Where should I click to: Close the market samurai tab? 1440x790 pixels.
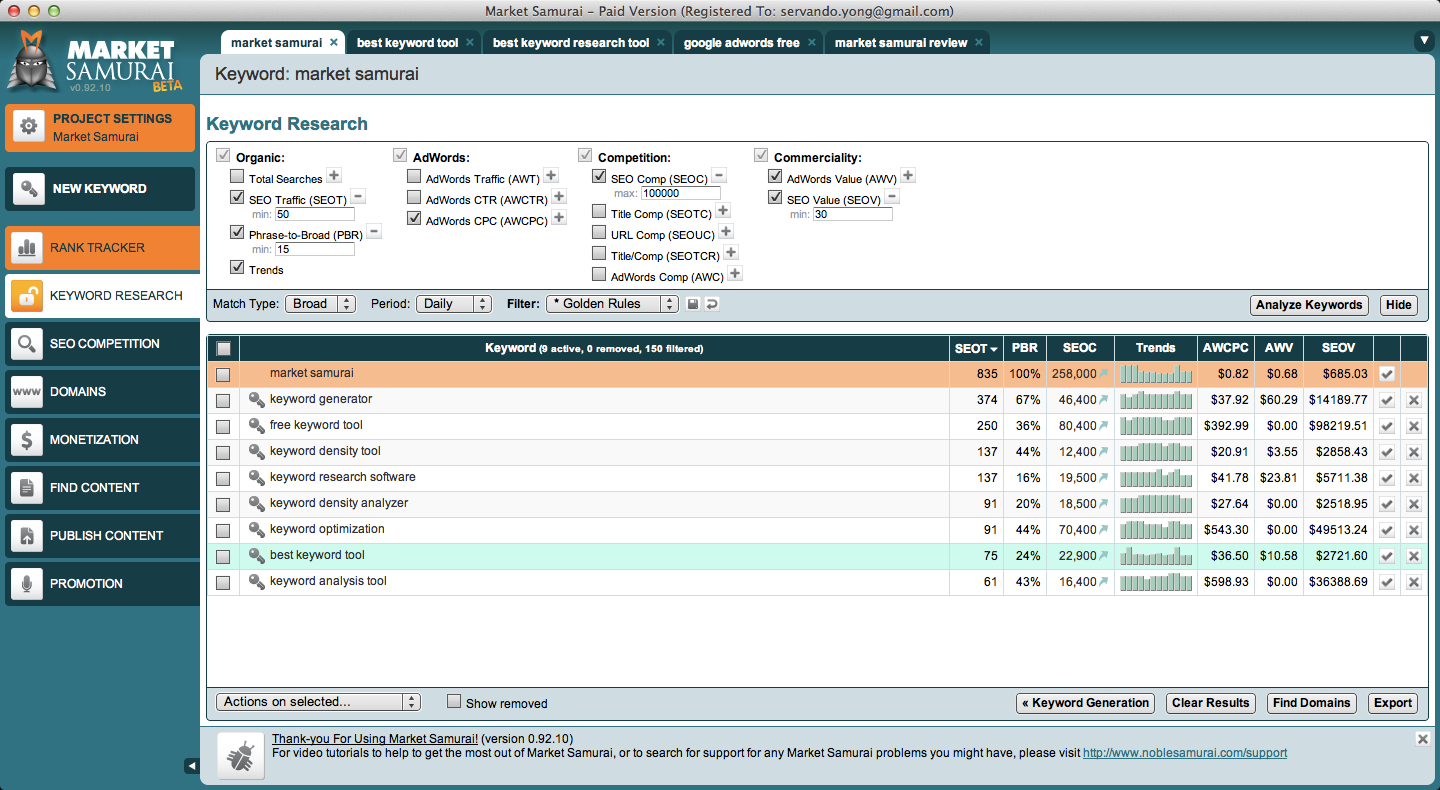(334, 43)
